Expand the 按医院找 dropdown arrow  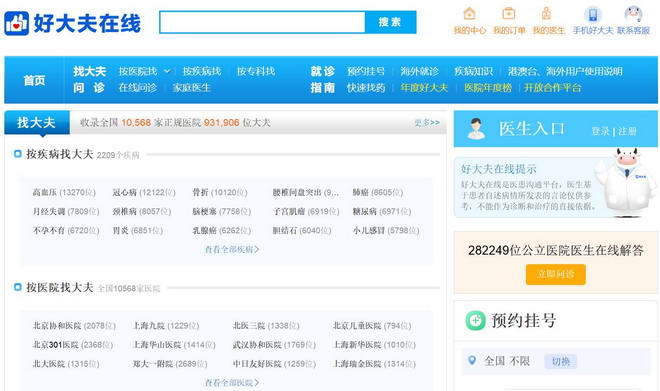[x=167, y=71]
